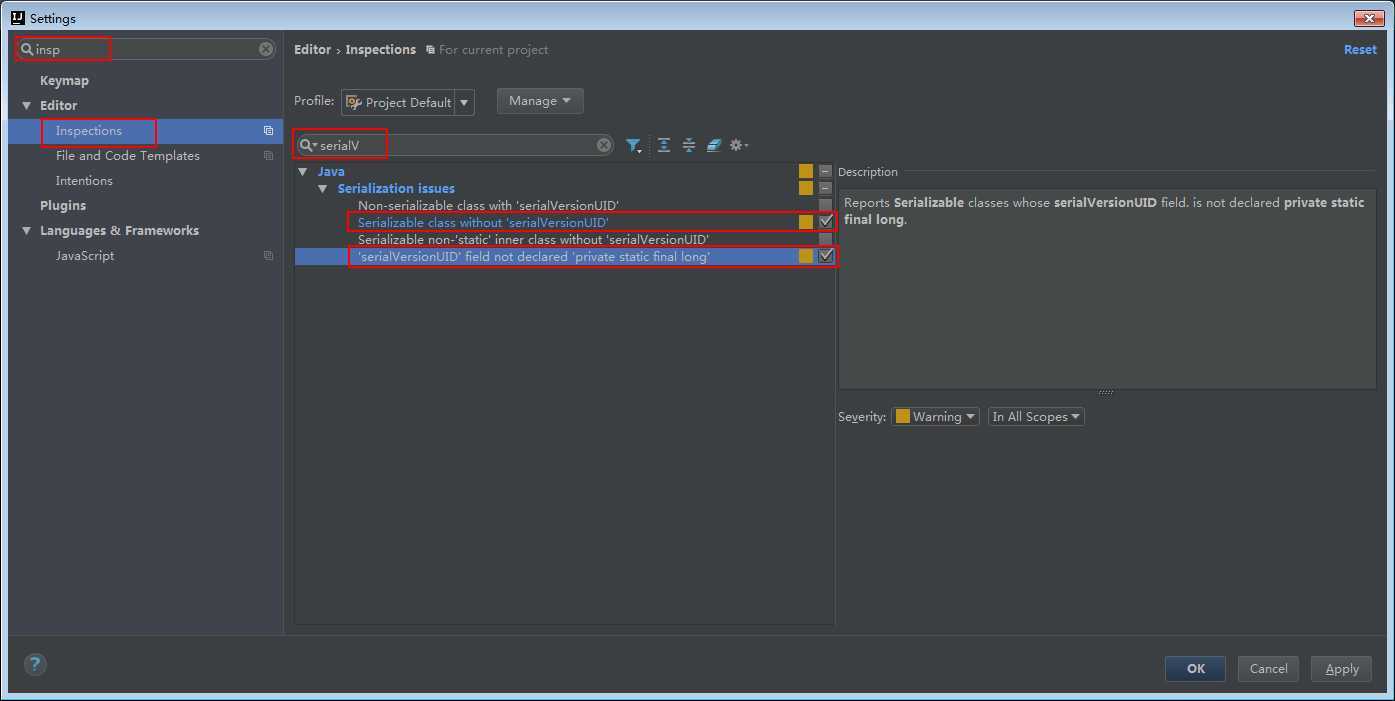Collapse the Java inspections tree node
This screenshot has height=701, width=1395.
click(303, 172)
